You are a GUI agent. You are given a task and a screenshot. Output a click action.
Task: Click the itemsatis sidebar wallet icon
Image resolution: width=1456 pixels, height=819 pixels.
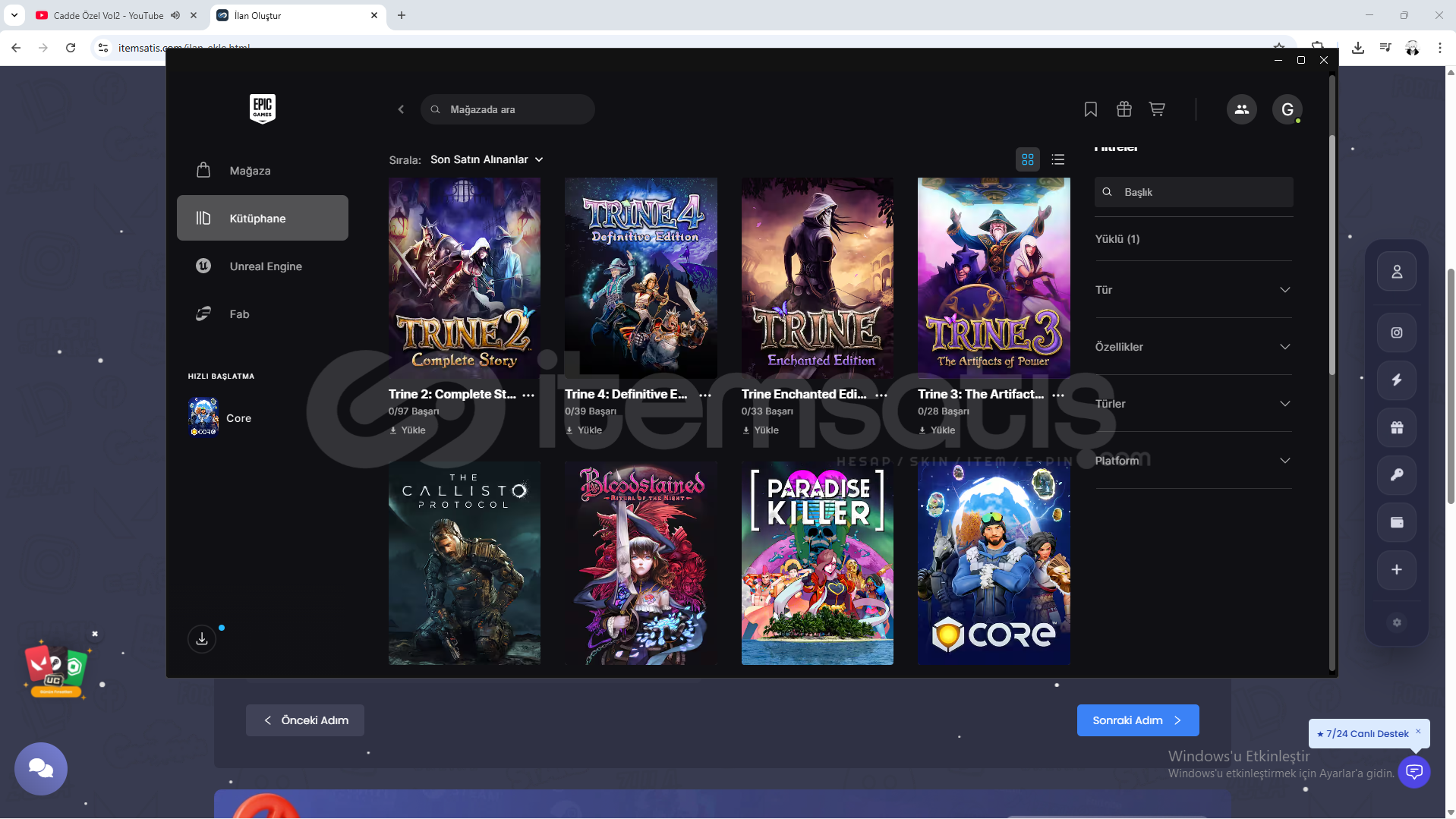click(1397, 522)
